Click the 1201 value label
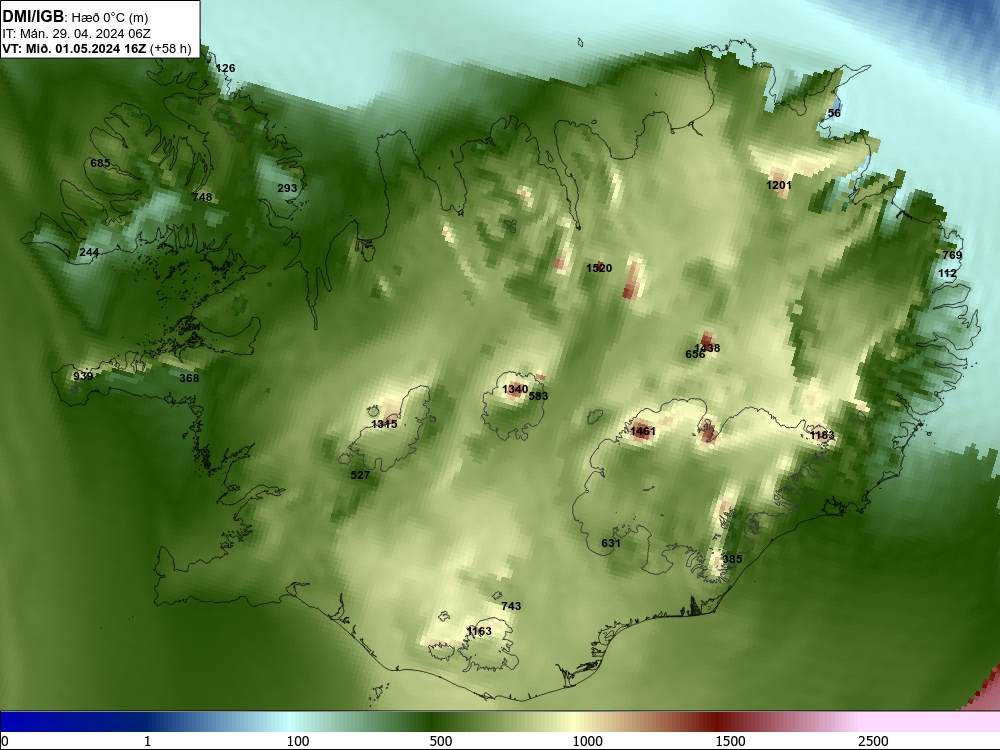This screenshot has height=750, width=1000. click(778, 185)
